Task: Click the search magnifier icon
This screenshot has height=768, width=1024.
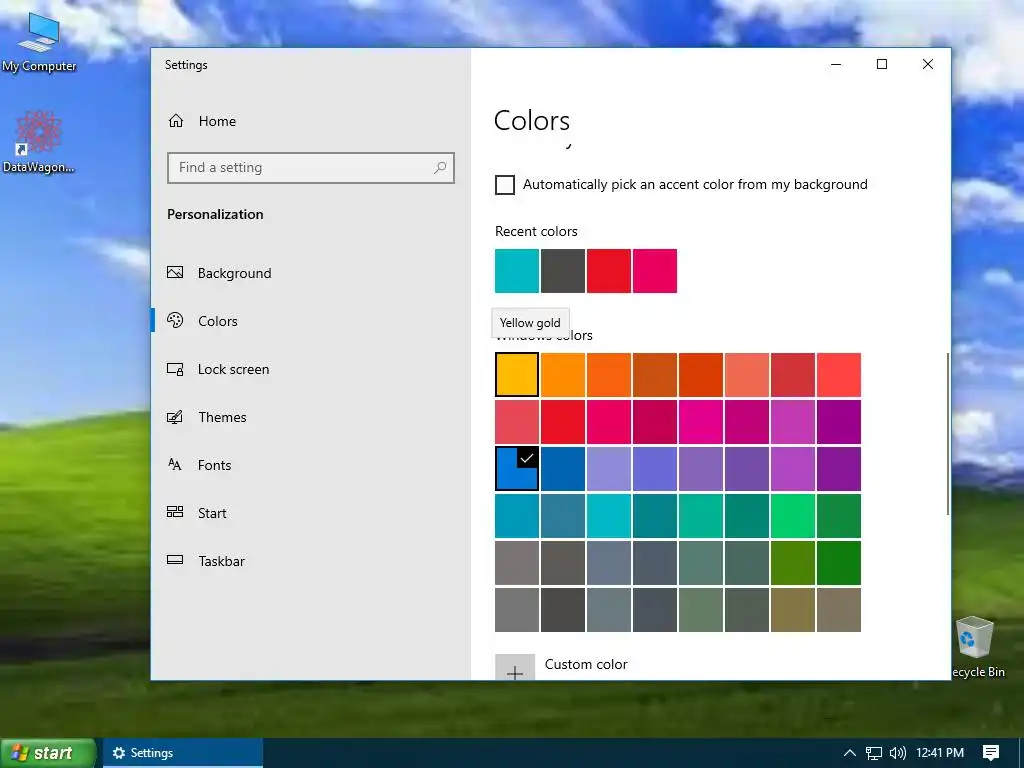Action: pyautogui.click(x=440, y=167)
